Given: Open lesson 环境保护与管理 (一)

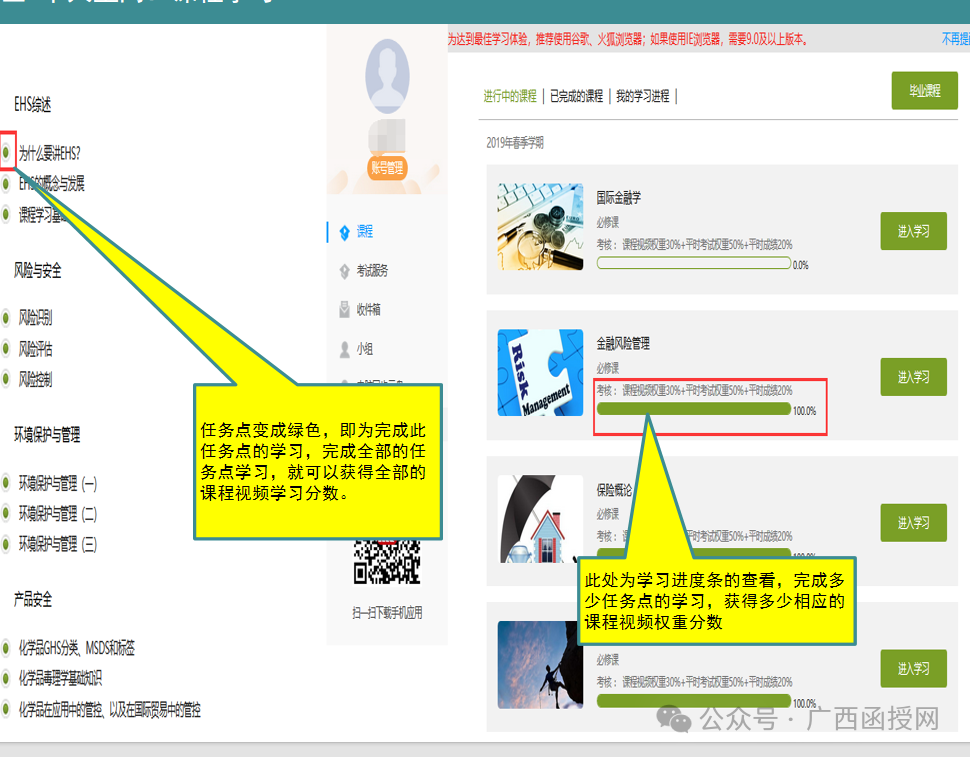Looking at the screenshot, I should pyautogui.click(x=58, y=484).
